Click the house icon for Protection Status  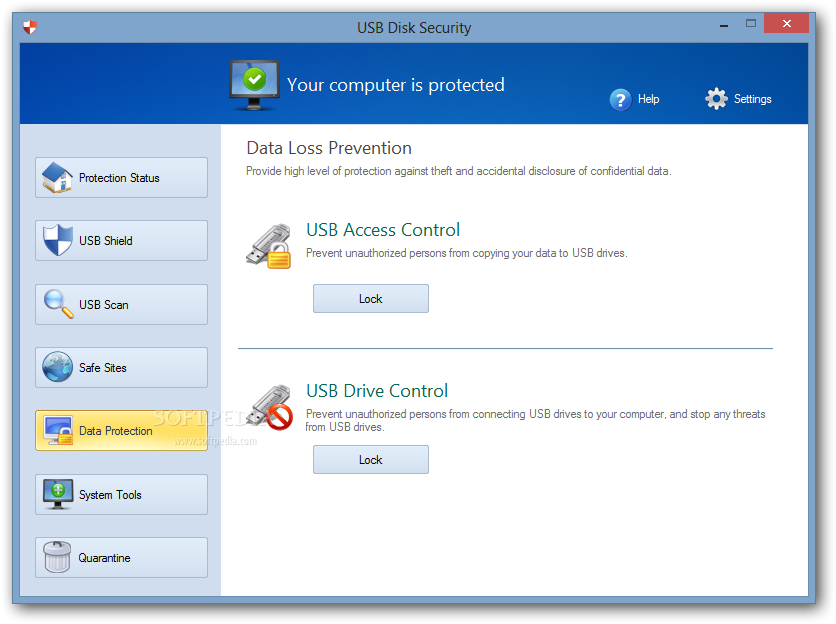57,177
